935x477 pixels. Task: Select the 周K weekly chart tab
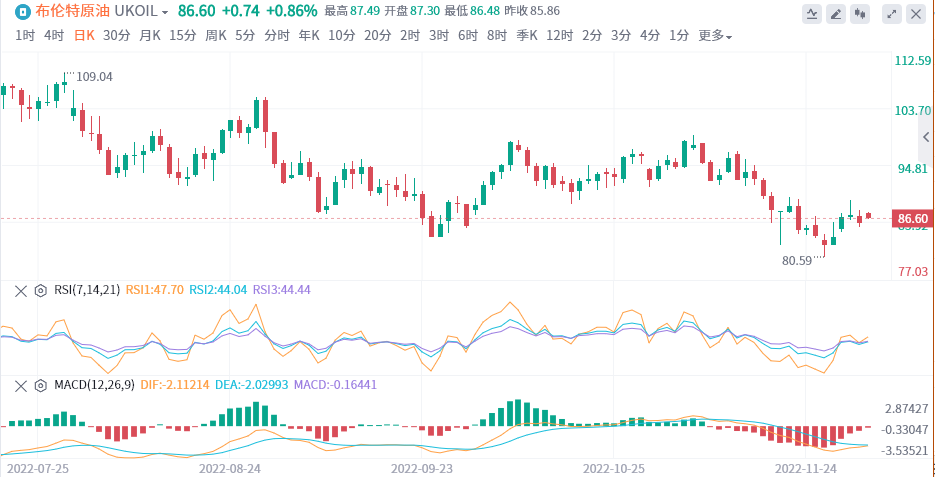[216, 36]
